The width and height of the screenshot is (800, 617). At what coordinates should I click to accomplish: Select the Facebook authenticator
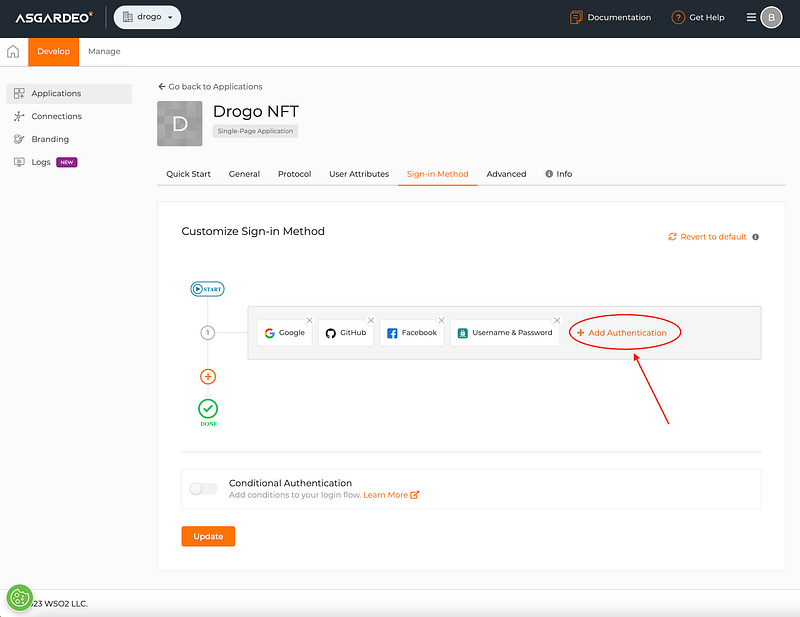tap(412, 333)
